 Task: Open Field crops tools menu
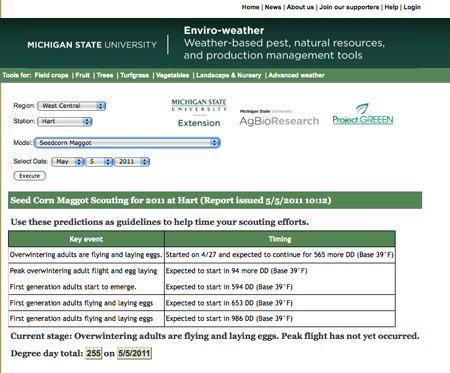(51, 75)
